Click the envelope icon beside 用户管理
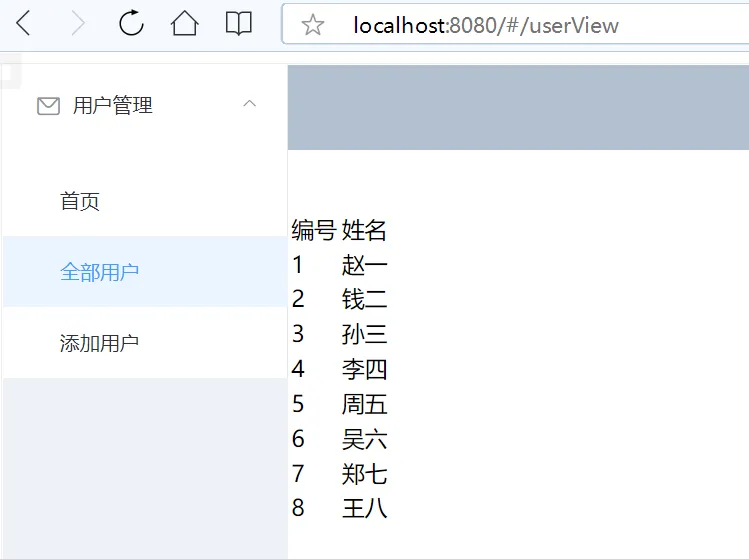 click(48, 106)
